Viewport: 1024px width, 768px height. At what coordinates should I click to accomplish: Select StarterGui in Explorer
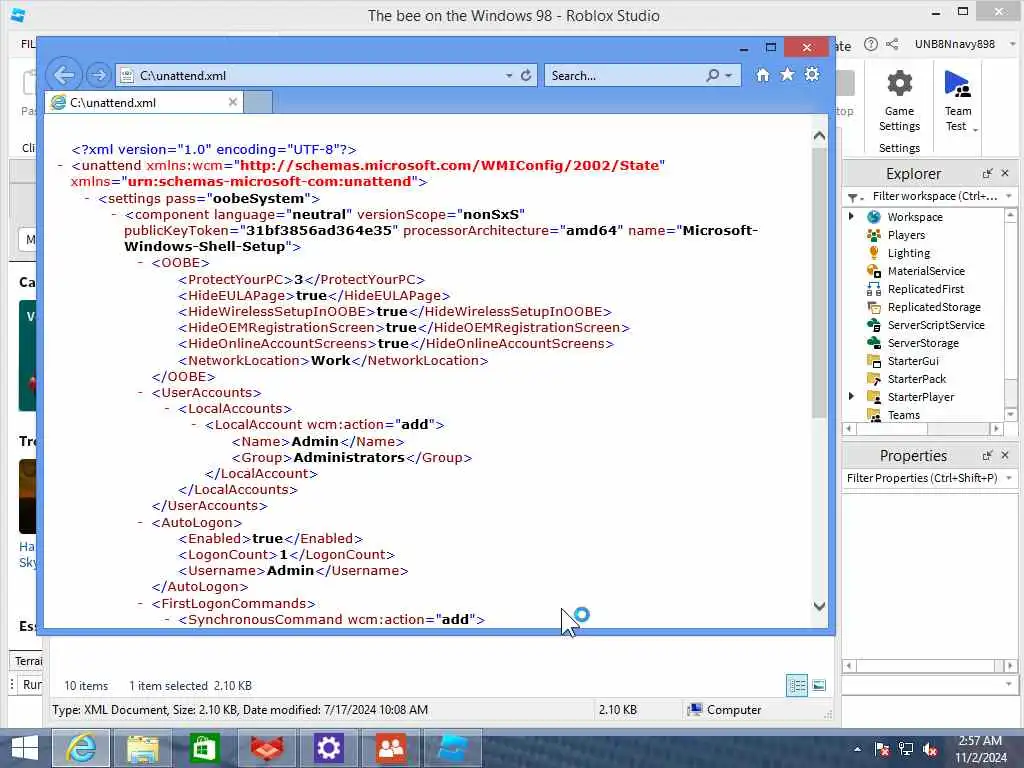(x=912, y=361)
